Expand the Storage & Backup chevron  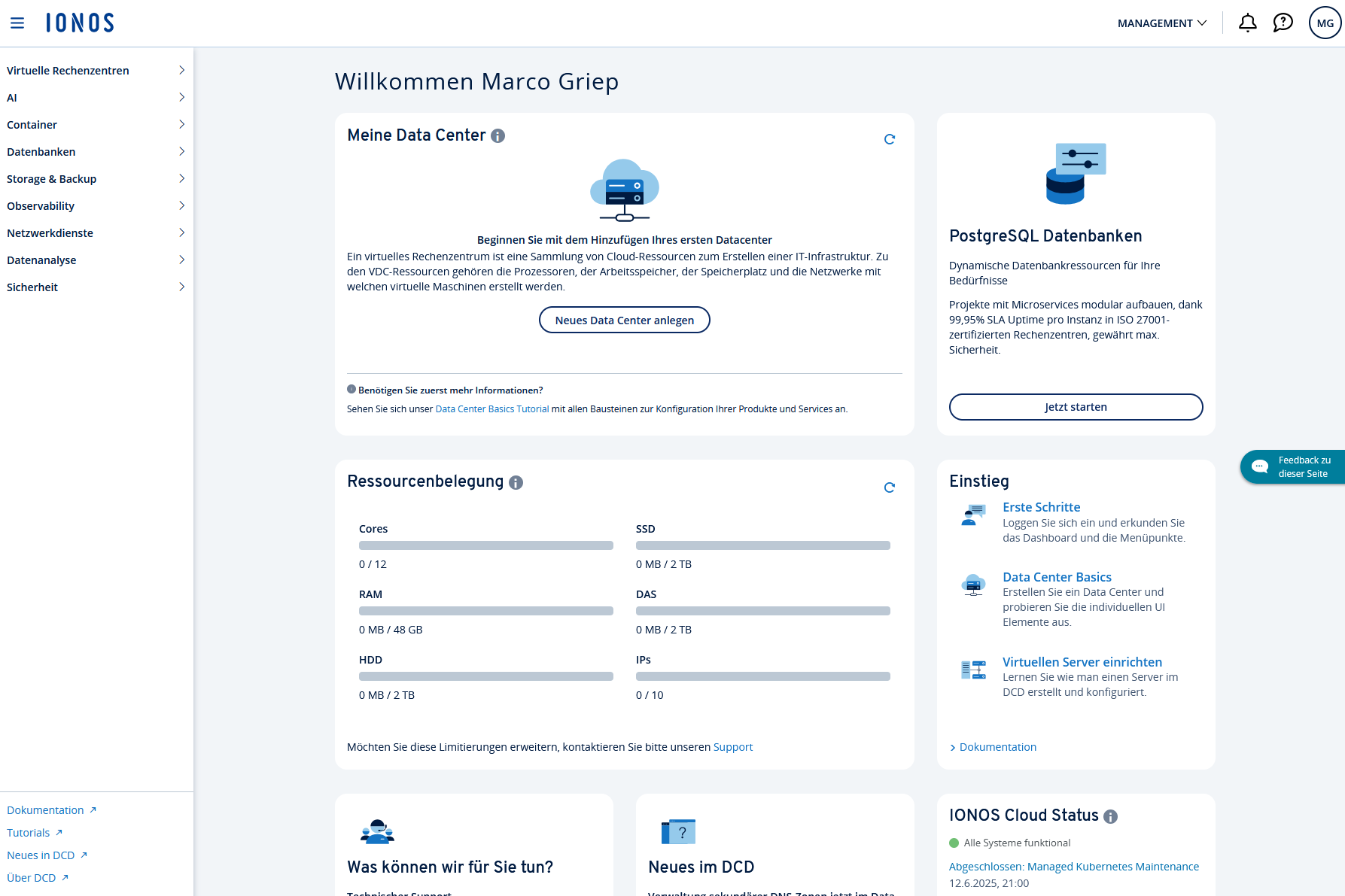click(x=181, y=179)
